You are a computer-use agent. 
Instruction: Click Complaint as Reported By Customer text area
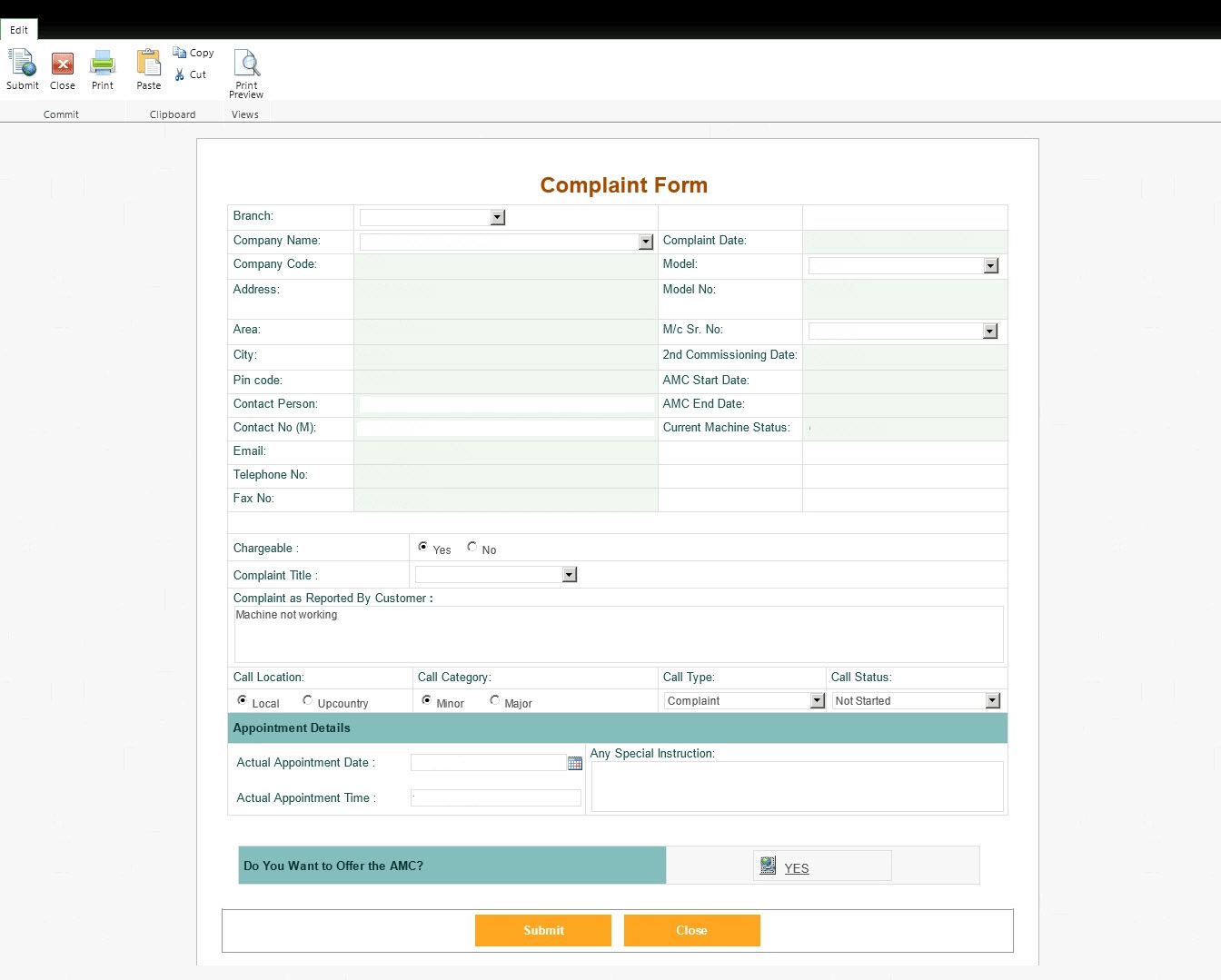[x=619, y=634]
